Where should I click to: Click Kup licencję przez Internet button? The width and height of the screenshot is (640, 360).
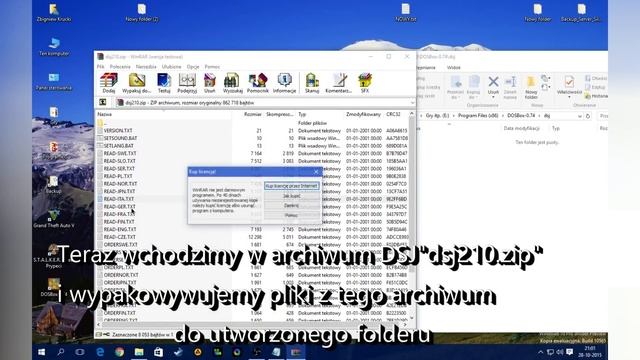coord(291,186)
